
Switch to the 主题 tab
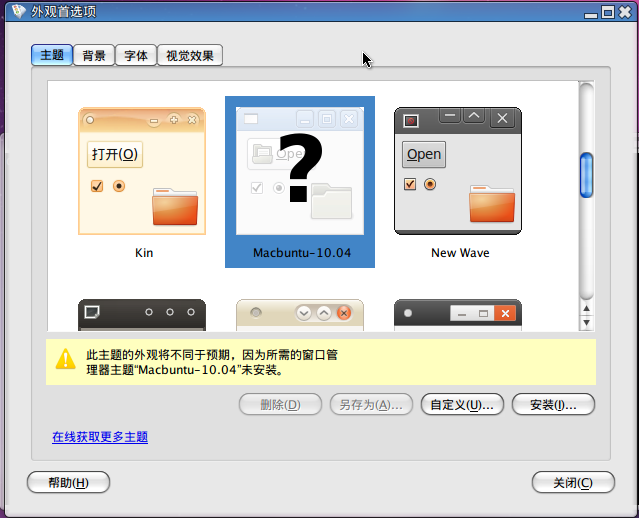click(x=52, y=55)
